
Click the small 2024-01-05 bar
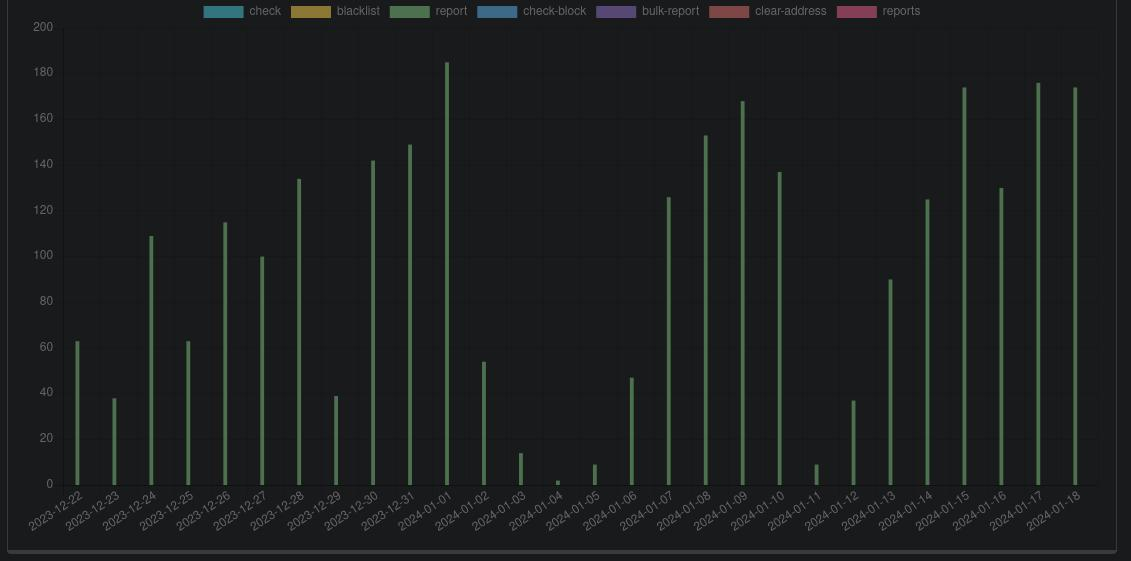click(595, 474)
